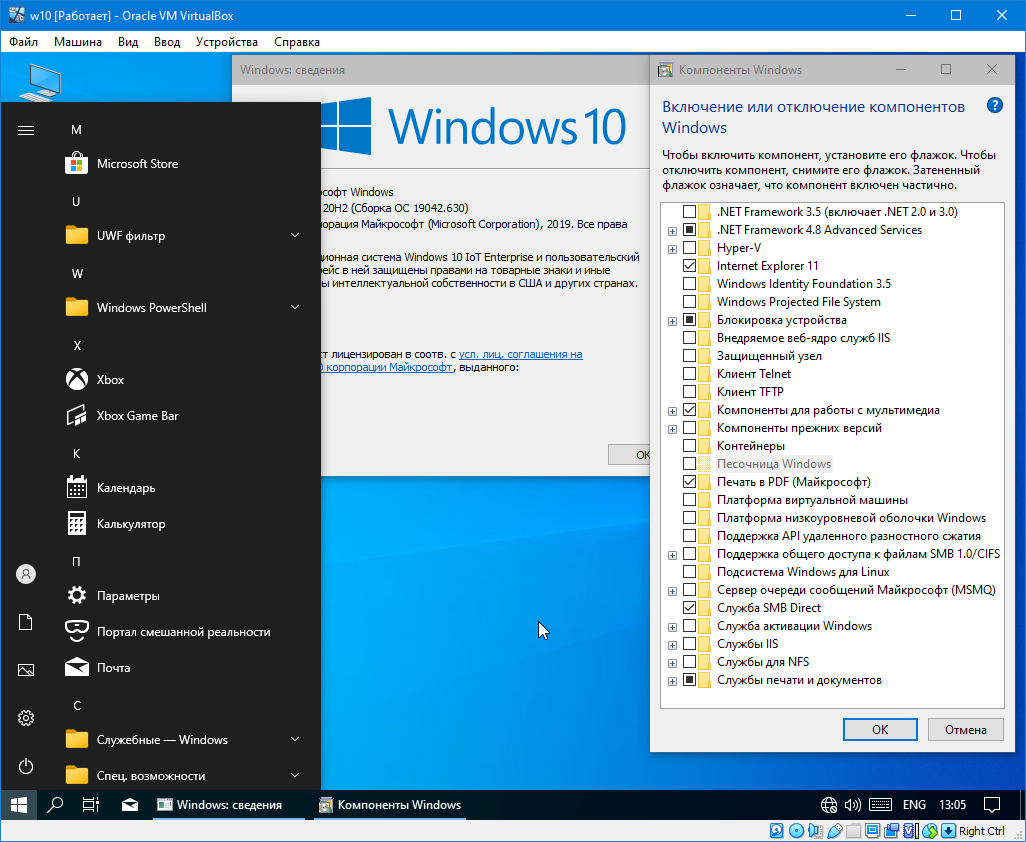Jump via letter M header in Start list
Image resolution: width=1026 pixels, height=842 pixels.
(76, 130)
